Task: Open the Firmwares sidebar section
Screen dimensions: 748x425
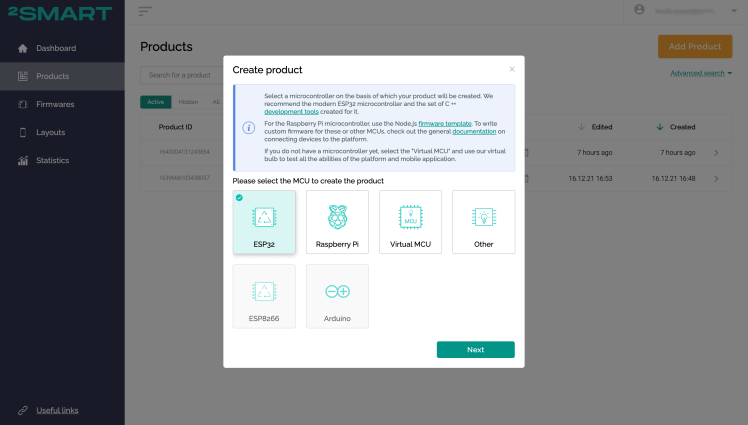Action: pos(55,104)
